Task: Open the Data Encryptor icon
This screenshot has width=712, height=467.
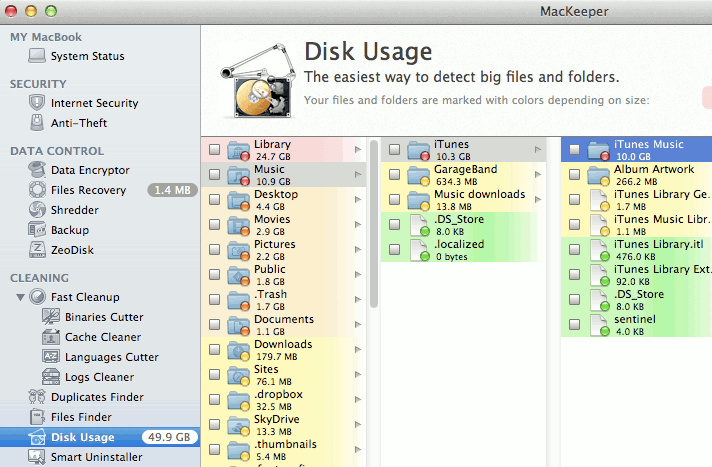Action: coord(37,170)
